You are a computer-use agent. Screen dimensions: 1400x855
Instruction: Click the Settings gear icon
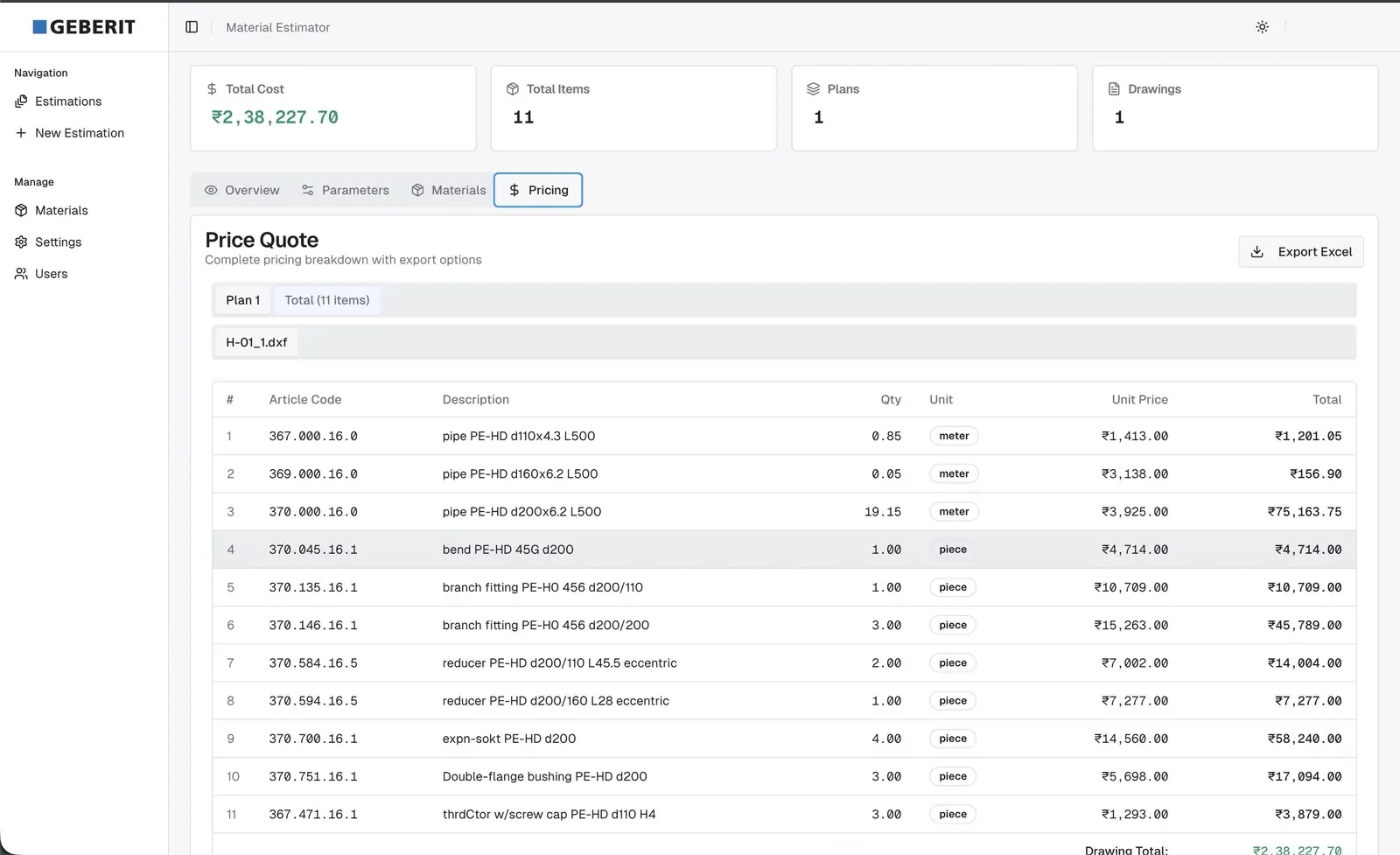coord(21,242)
